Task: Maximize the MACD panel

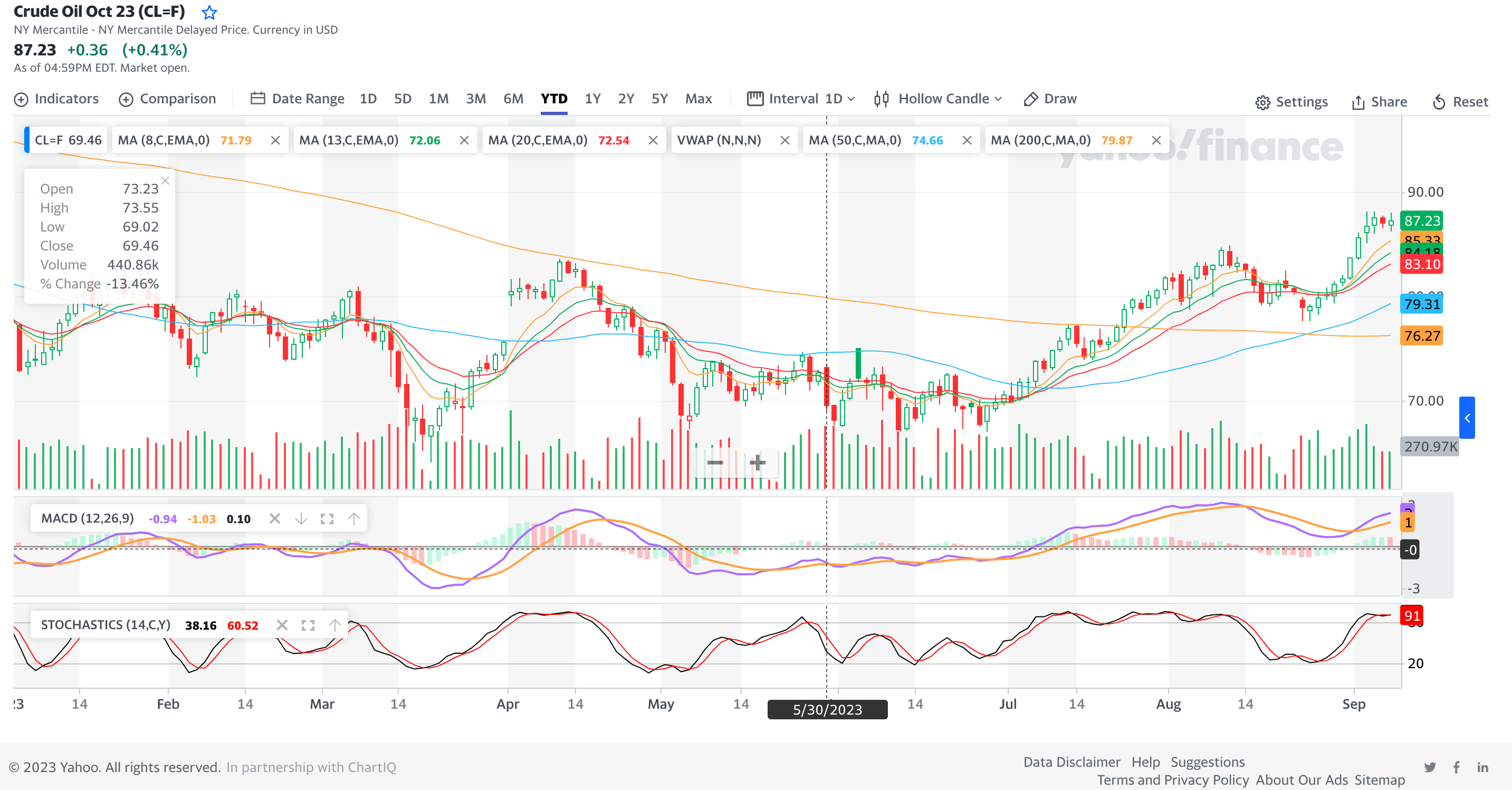Action: click(x=327, y=519)
